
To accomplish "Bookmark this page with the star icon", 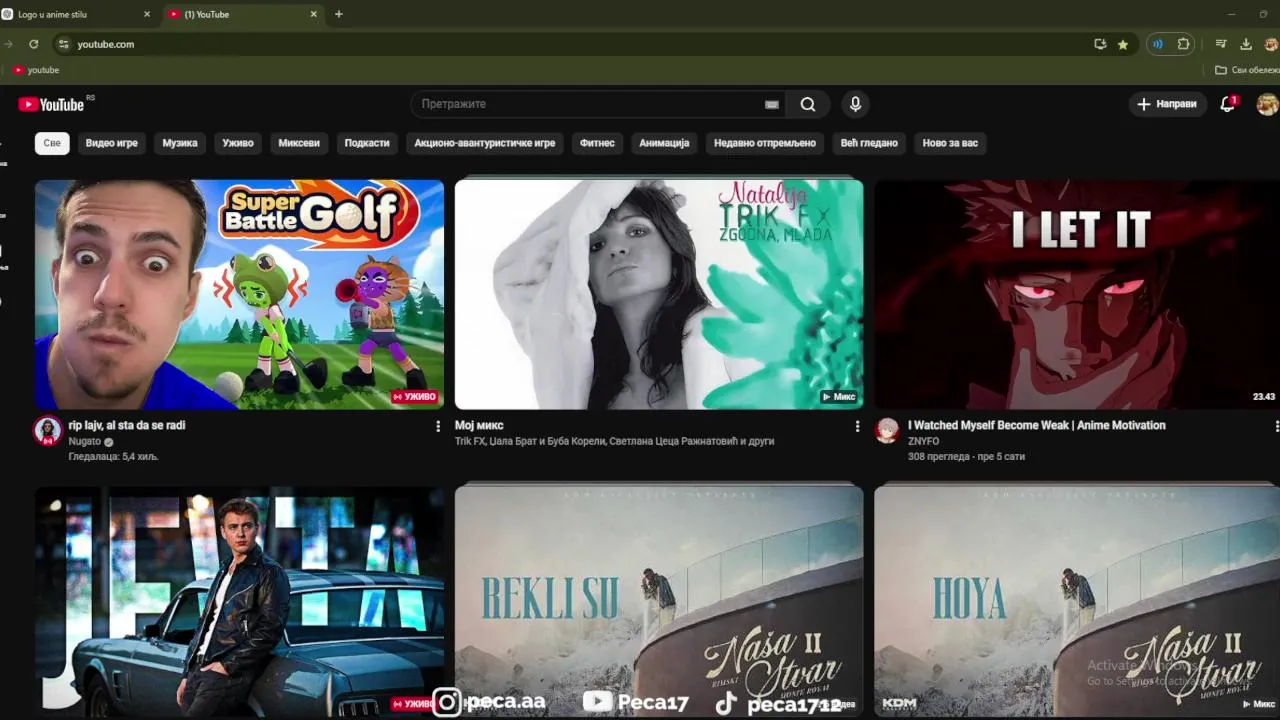I will 1123,44.
